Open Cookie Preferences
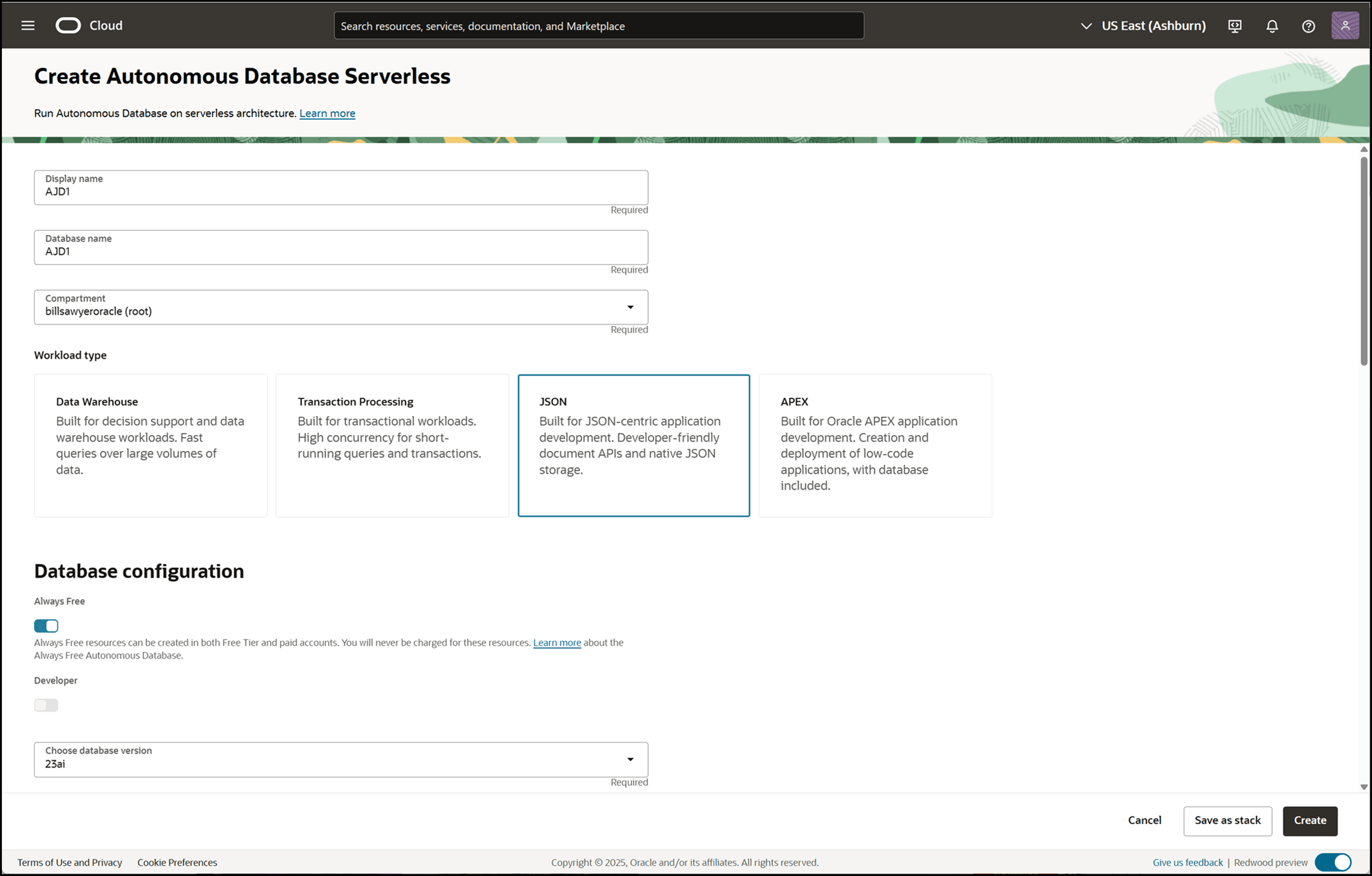 177,862
